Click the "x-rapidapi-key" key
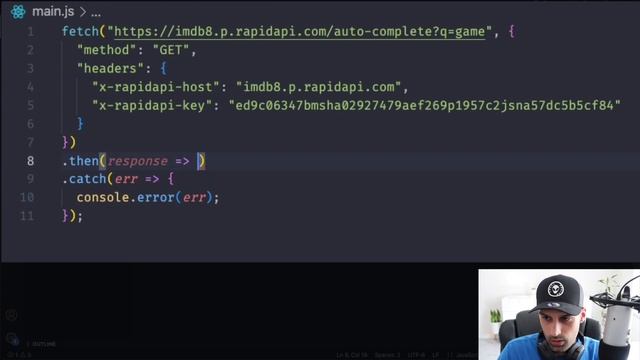The width and height of the screenshot is (640, 360). [152, 105]
